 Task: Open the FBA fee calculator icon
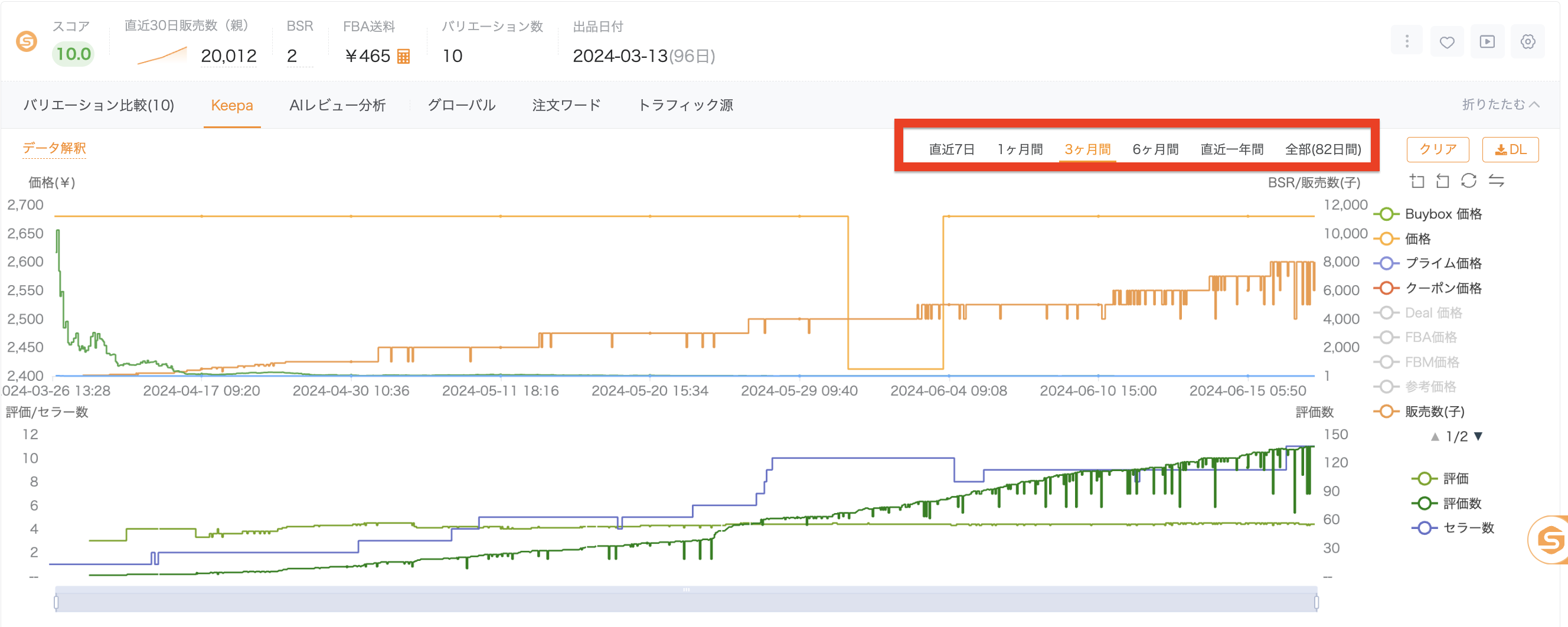(403, 57)
